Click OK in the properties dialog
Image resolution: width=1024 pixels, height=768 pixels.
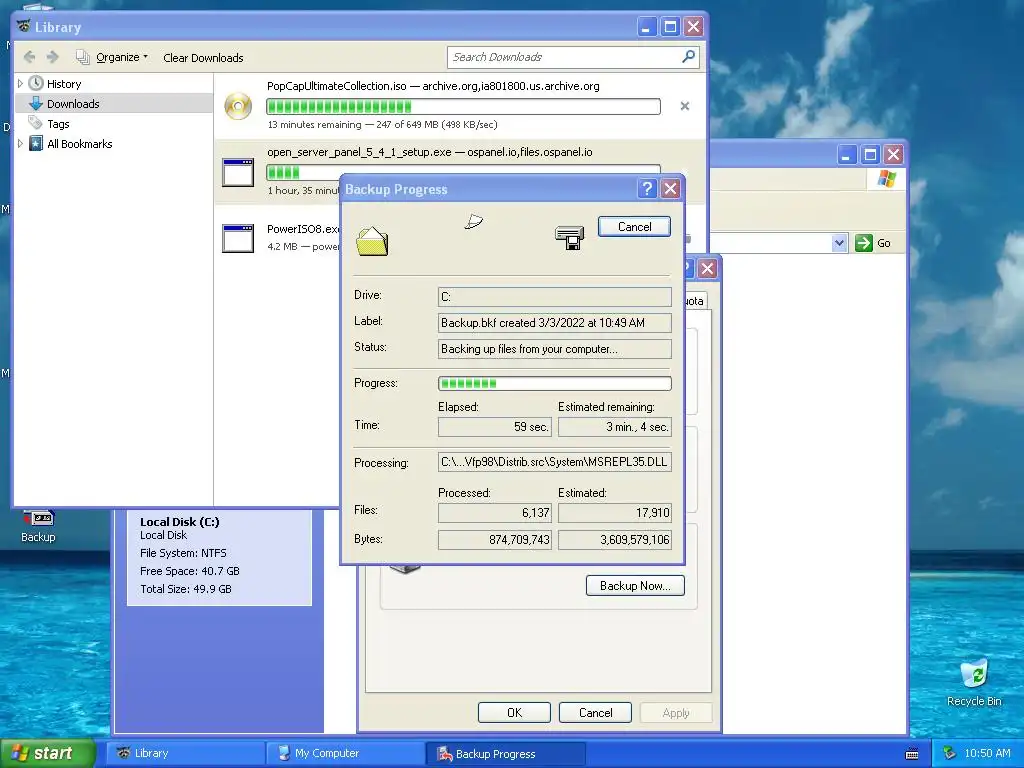(514, 712)
